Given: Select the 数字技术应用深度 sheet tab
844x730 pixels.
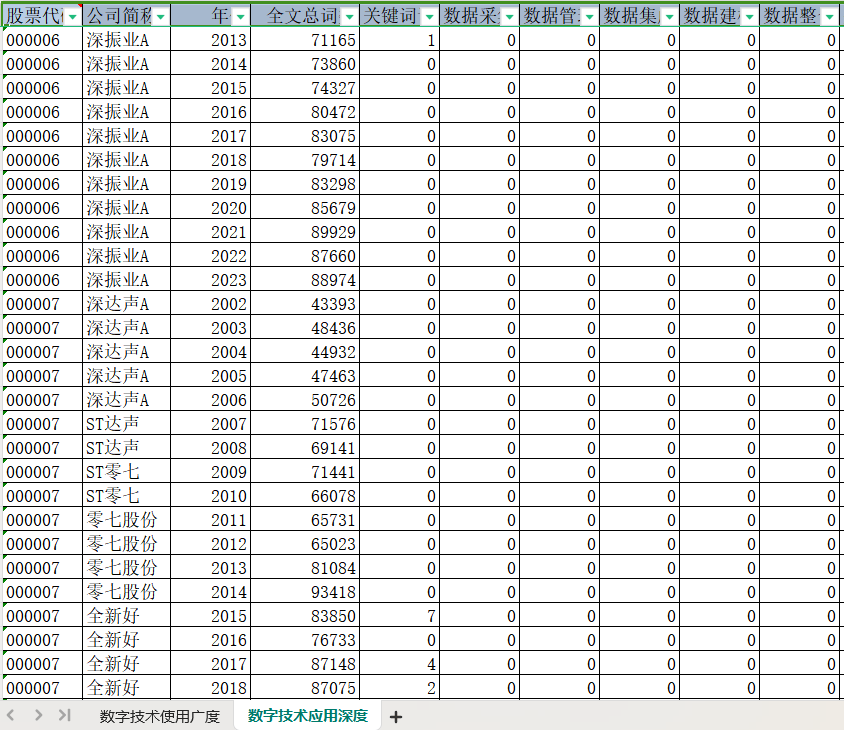Looking at the screenshot, I should coord(307,715).
